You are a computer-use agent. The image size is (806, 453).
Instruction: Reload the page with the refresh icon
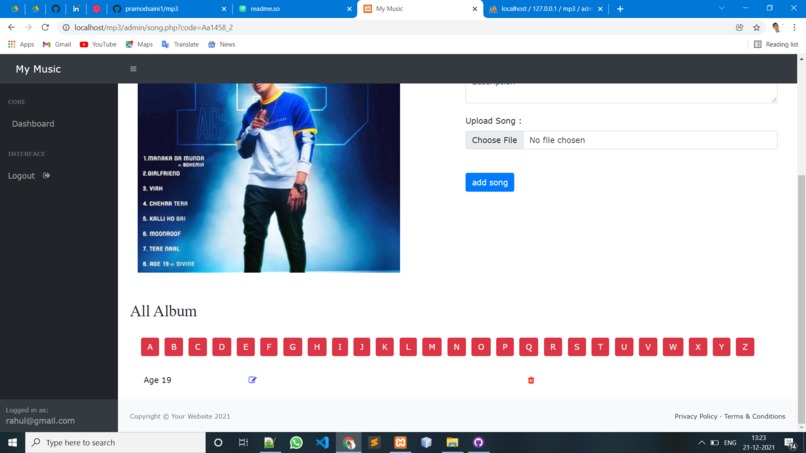tap(45, 27)
